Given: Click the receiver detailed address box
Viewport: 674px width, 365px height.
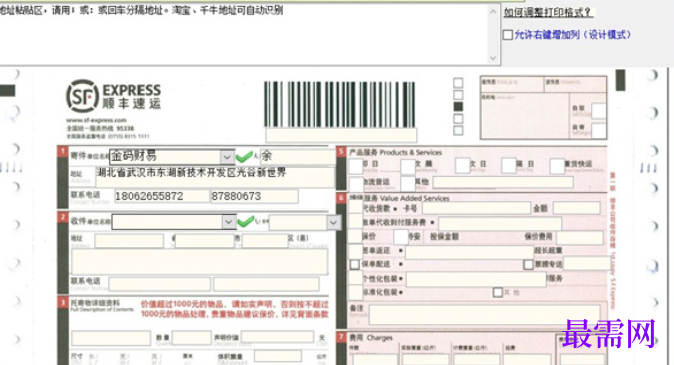Looking at the screenshot, I should click(x=199, y=262).
